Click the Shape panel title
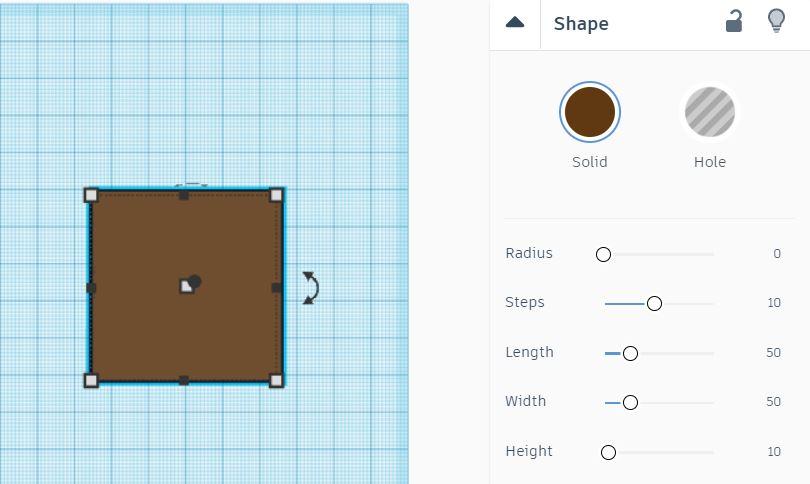This screenshot has width=810, height=484. click(581, 24)
